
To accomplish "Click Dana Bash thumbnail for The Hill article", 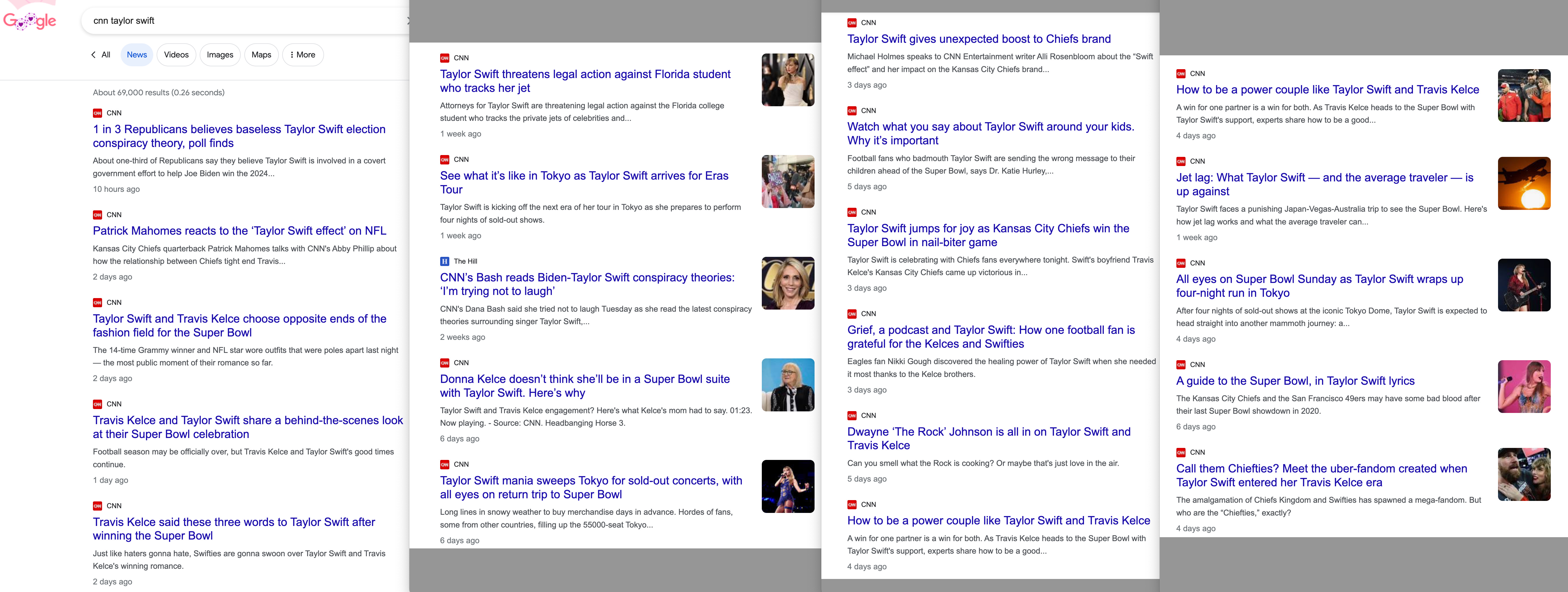I will (x=788, y=283).
